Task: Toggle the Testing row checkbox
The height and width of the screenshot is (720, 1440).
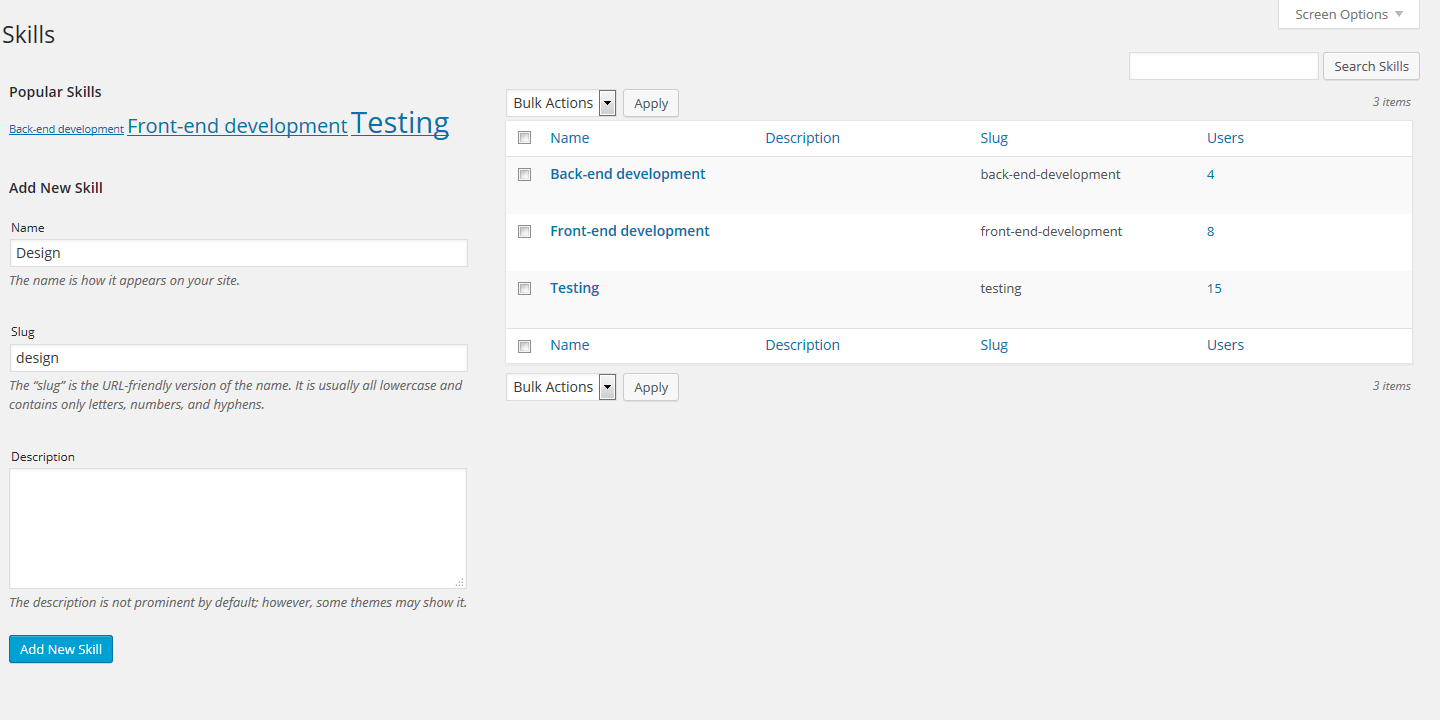Action: click(524, 288)
